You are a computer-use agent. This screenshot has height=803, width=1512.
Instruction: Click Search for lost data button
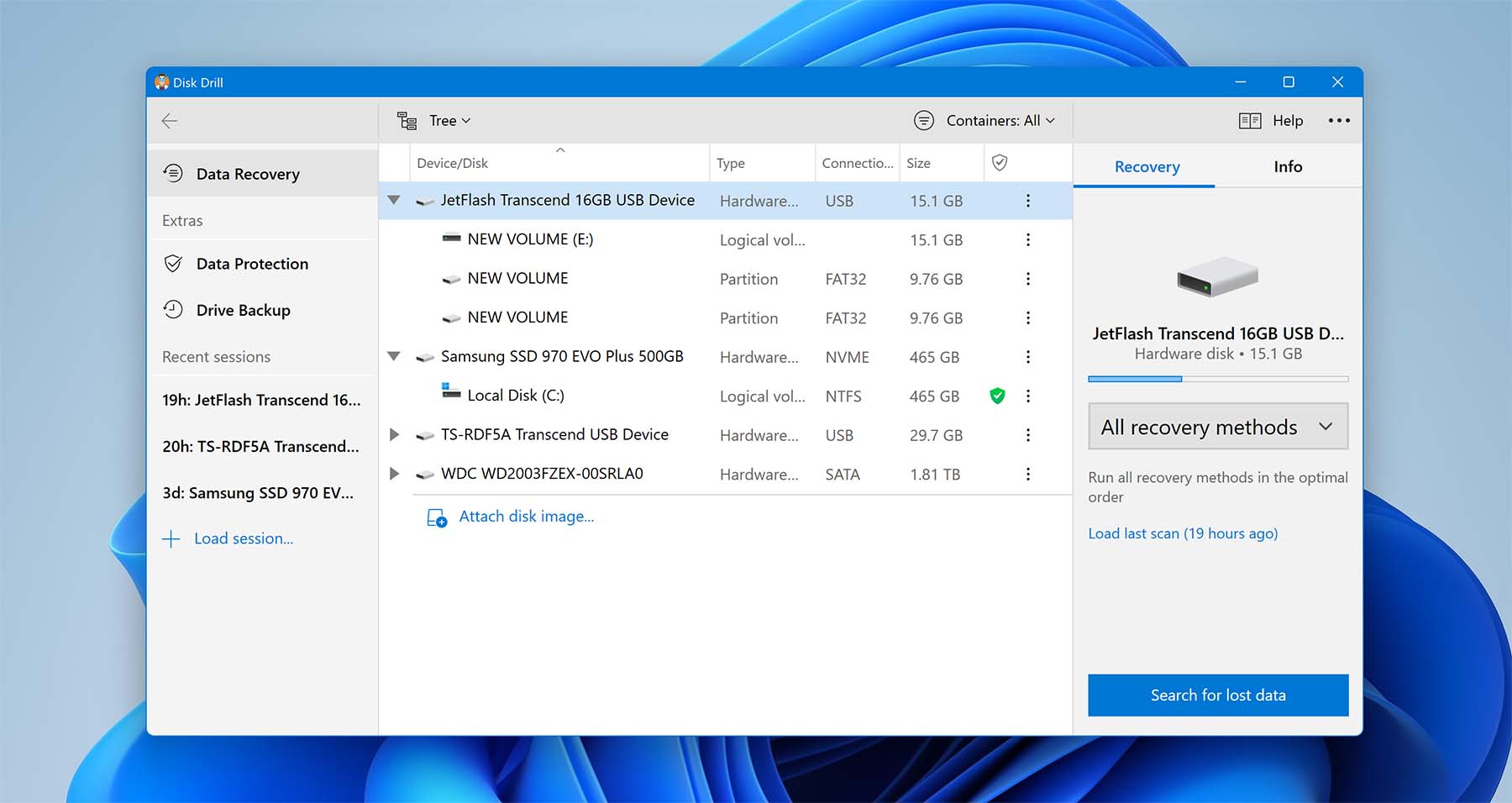[x=1218, y=695]
